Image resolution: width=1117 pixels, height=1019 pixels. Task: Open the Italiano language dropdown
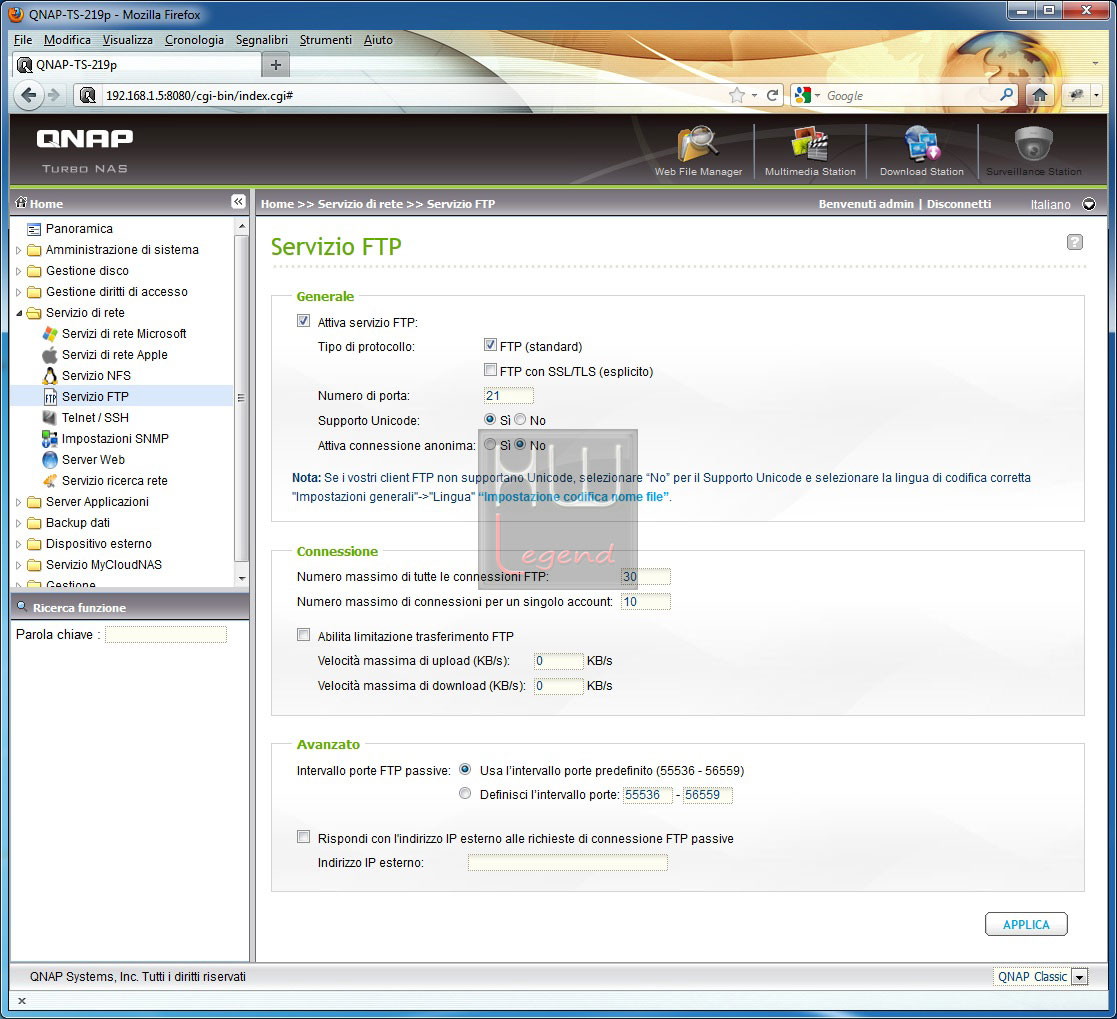[x=1089, y=205]
